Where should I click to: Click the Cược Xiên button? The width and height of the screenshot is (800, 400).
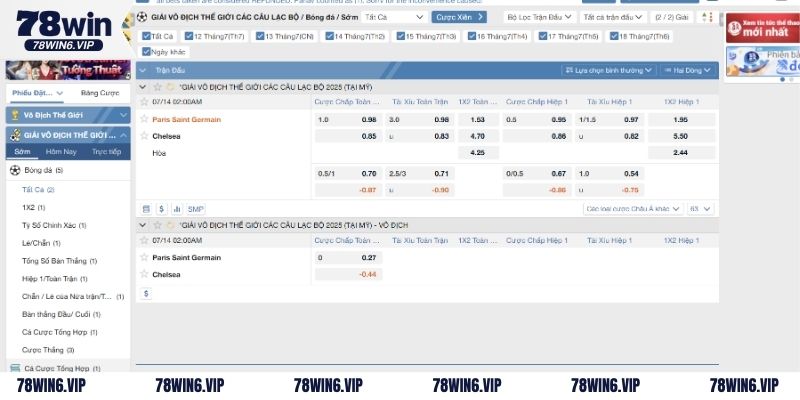pos(459,17)
